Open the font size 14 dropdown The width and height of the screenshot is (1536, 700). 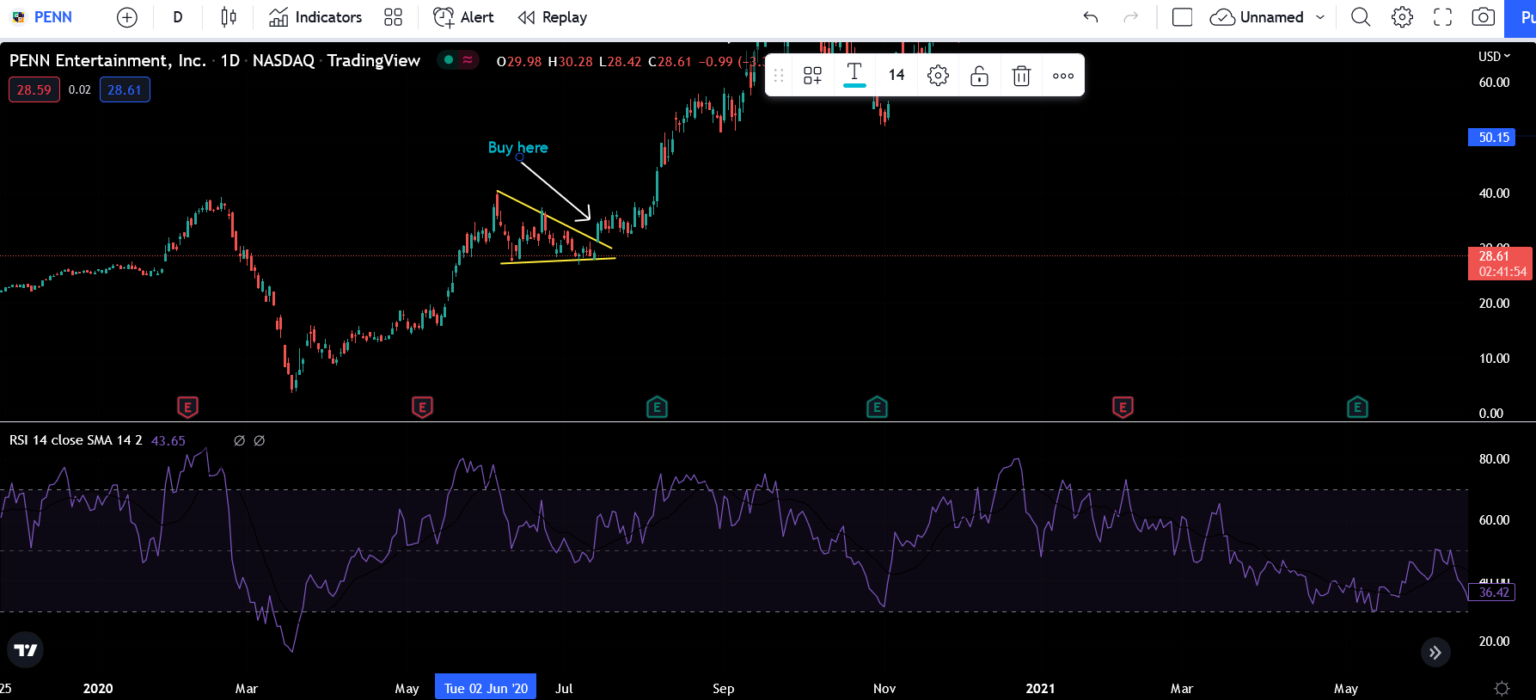[896, 74]
